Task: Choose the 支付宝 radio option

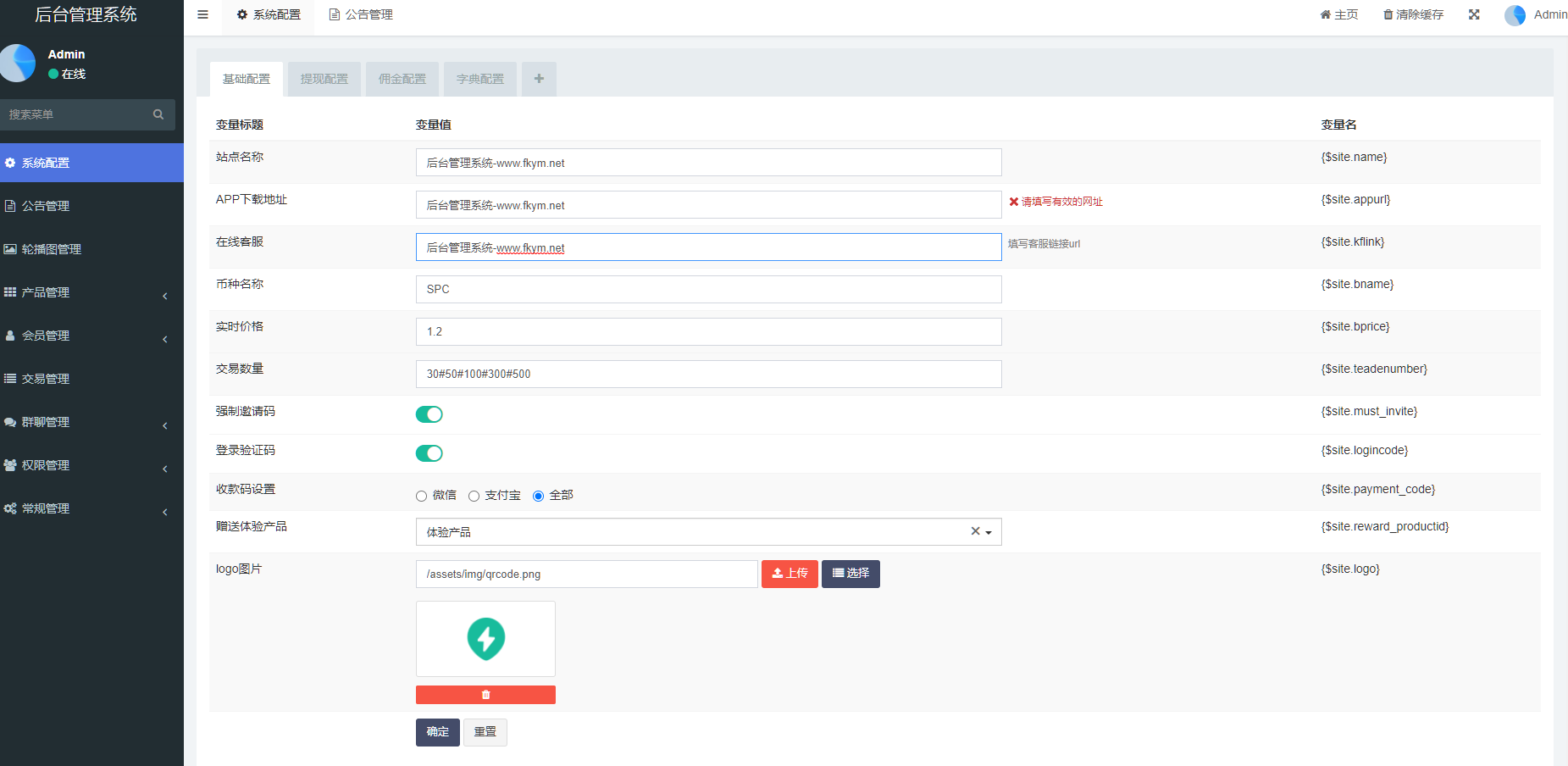Action: pos(474,496)
